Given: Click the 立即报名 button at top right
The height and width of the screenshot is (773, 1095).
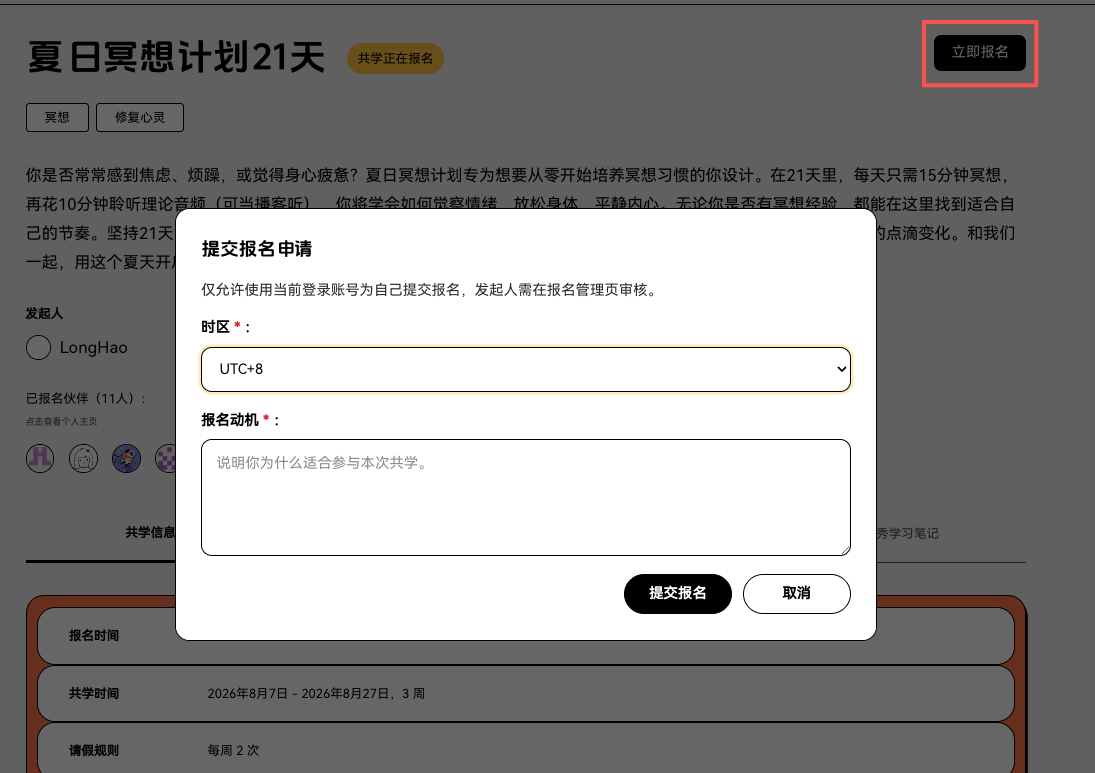Looking at the screenshot, I should (x=980, y=52).
